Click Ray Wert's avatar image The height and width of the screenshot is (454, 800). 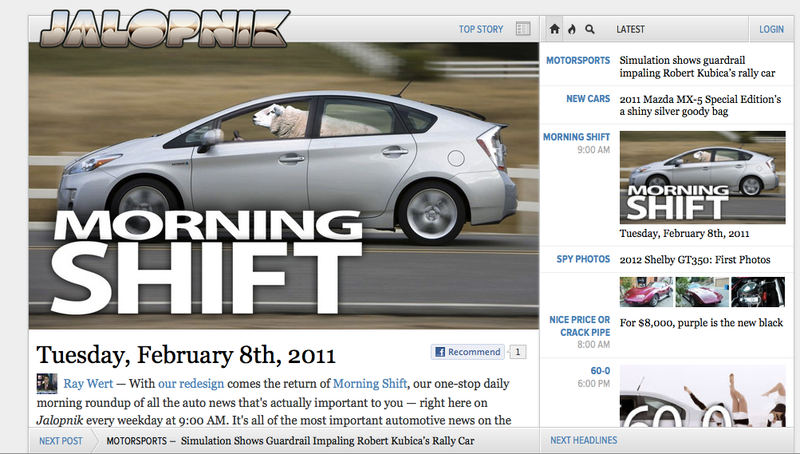tap(46, 384)
